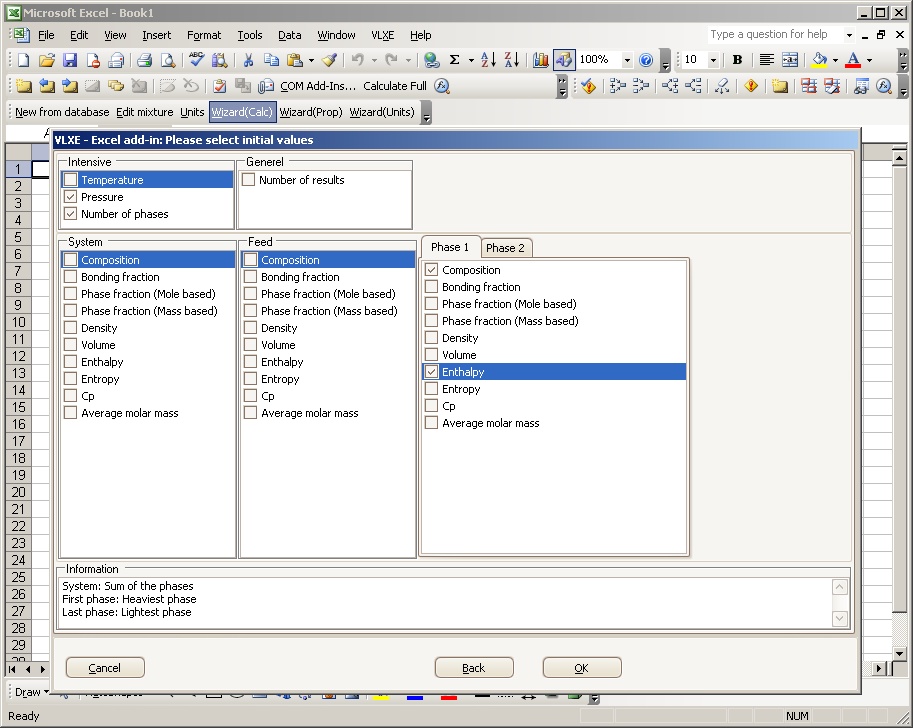Cancel the initial values dialog

105,667
